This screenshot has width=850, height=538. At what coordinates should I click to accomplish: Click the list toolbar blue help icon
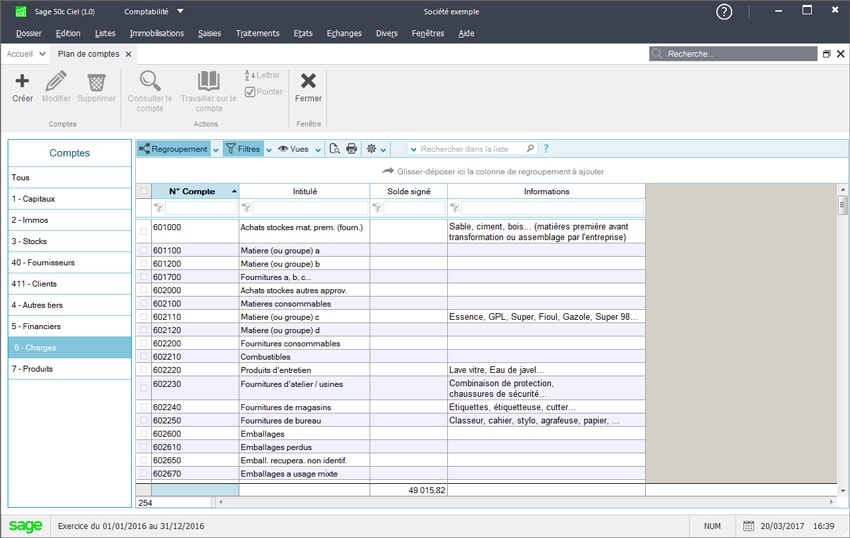[546, 149]
